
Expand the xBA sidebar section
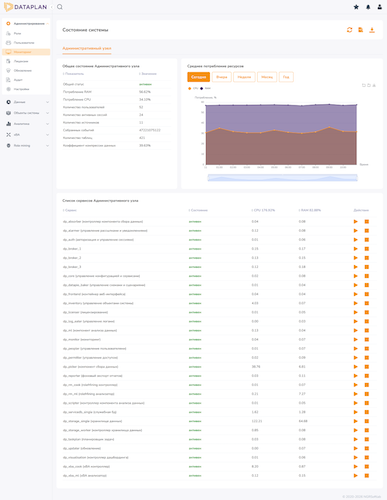click(47, 135)
